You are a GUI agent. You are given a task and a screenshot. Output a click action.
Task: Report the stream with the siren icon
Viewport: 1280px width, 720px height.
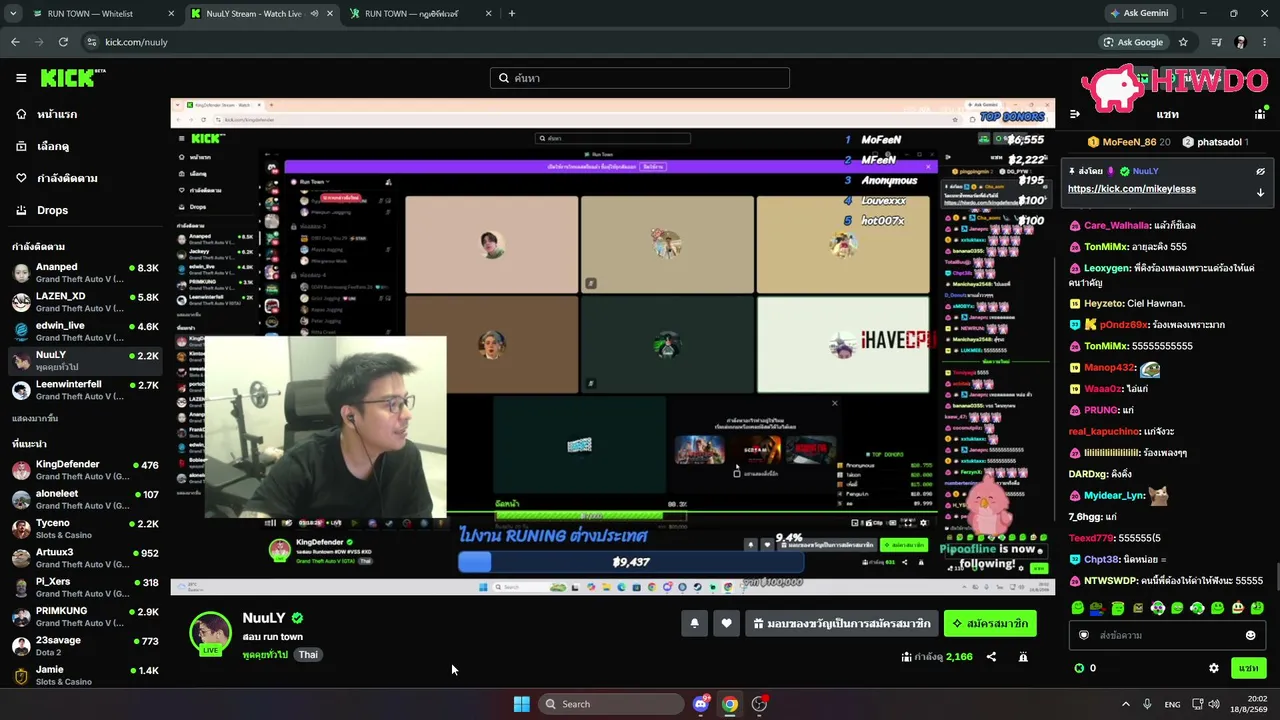(1023, 657)
